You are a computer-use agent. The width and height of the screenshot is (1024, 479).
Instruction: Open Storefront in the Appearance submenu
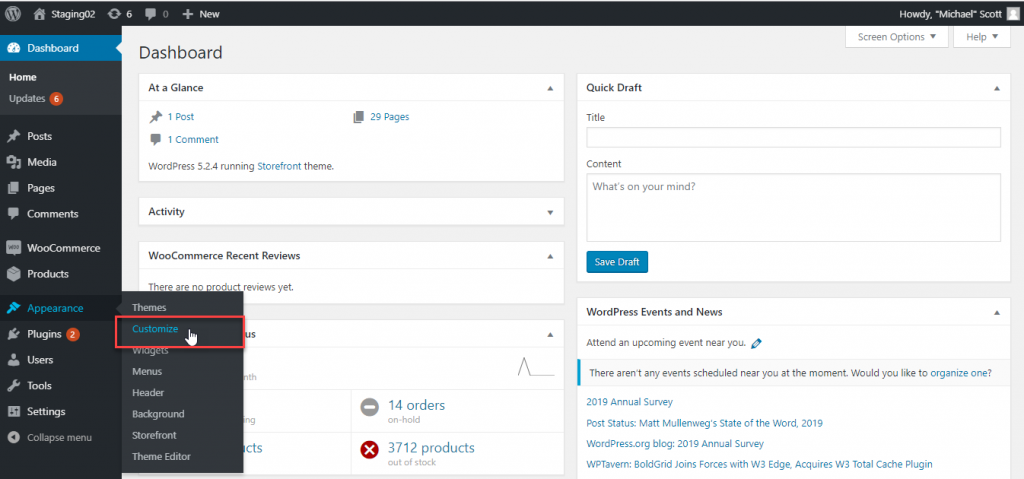coord(154,435)
